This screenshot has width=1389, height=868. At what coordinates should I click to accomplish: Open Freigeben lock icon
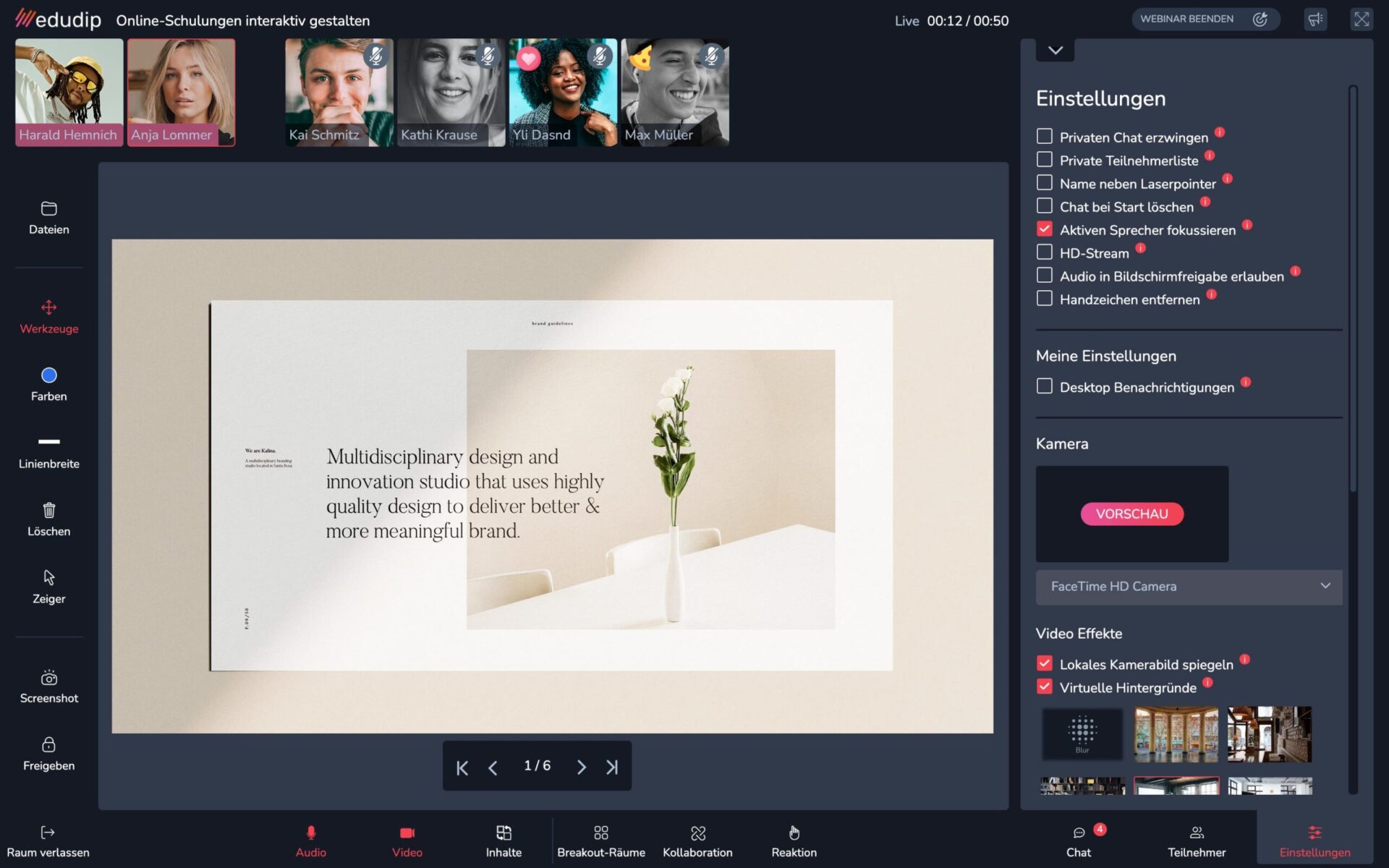(48, 745)
